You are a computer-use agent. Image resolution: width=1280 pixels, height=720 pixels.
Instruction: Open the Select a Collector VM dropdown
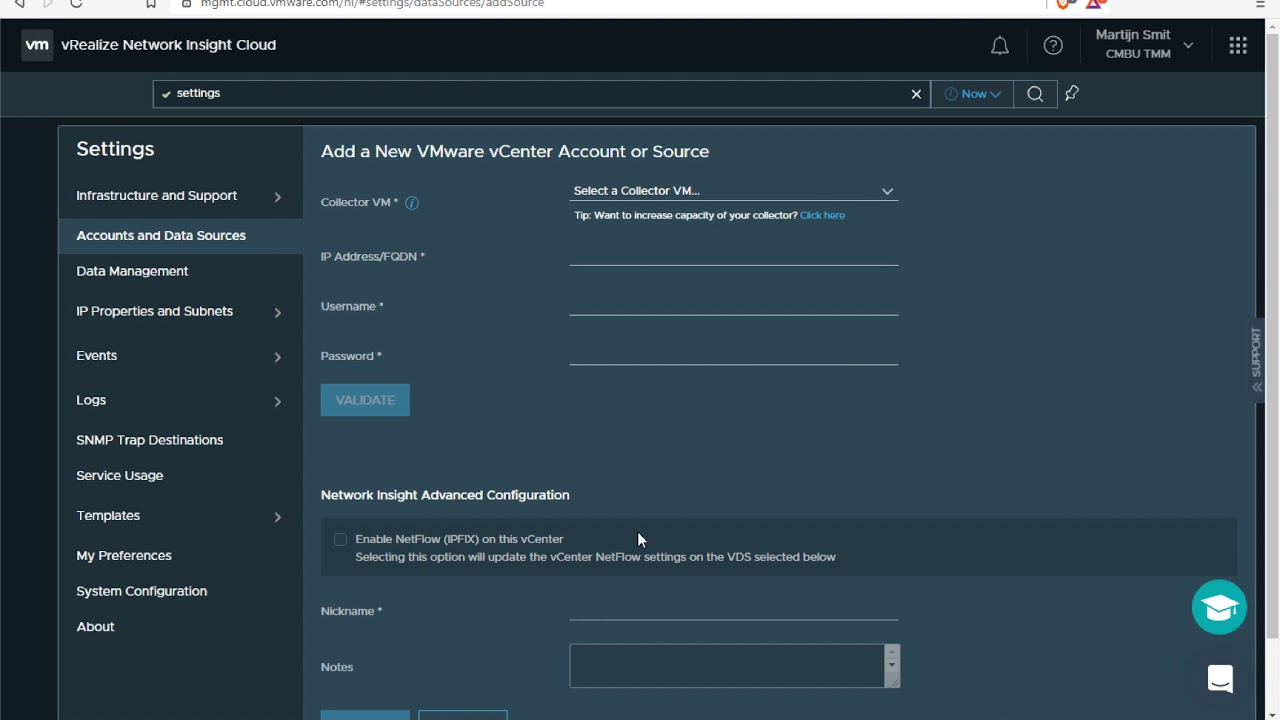click(x=733, y=191)
